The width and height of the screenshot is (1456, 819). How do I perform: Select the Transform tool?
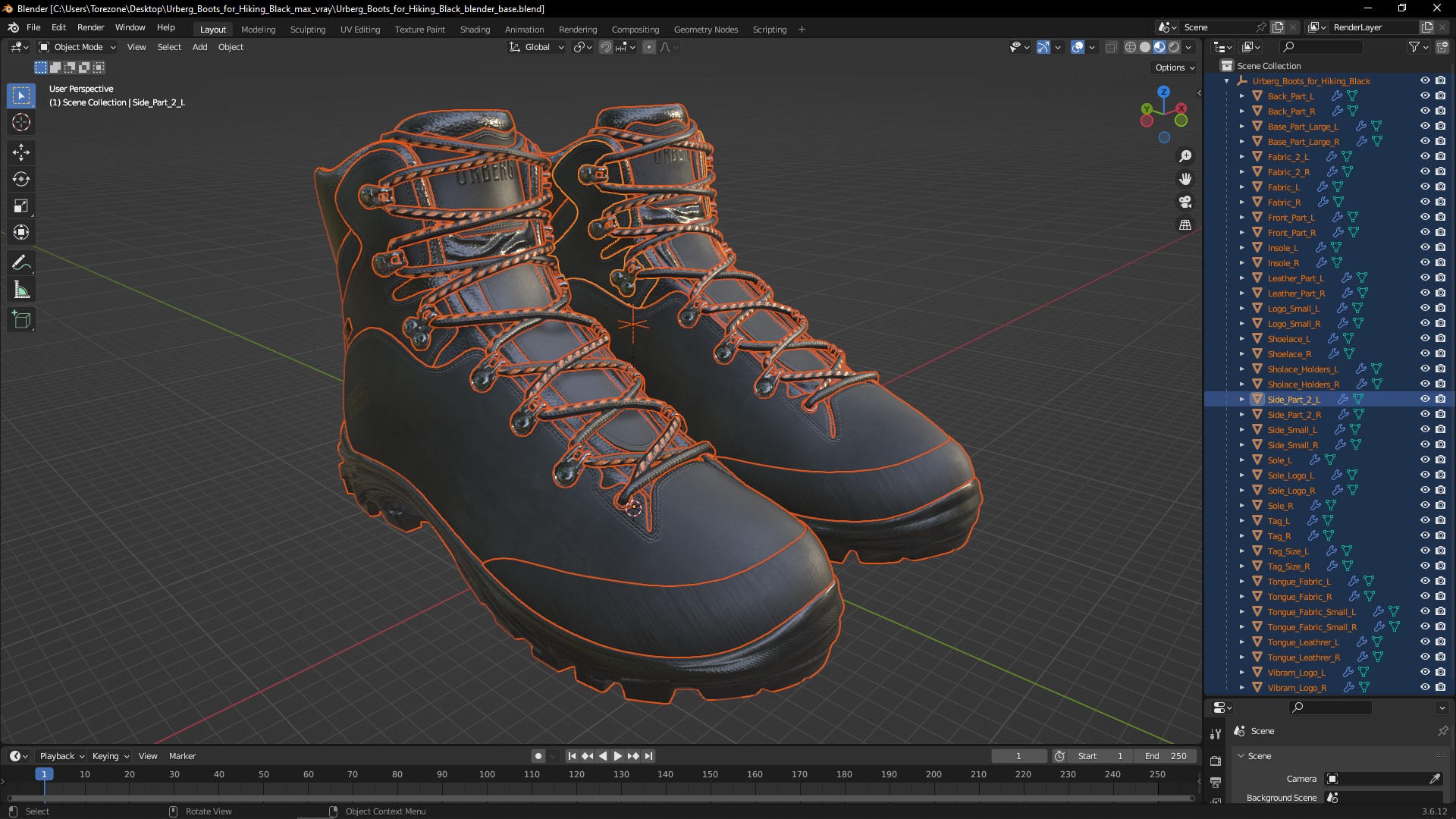[21, 232]
